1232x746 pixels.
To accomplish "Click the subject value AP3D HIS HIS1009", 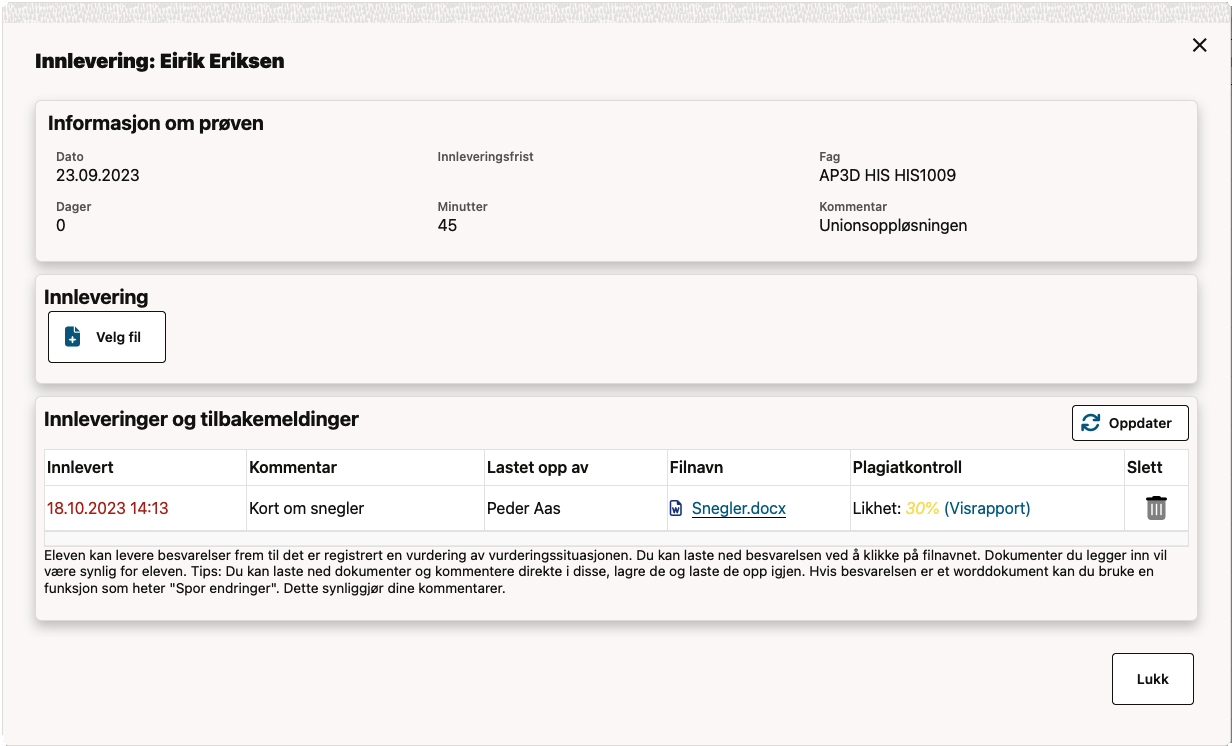I will (x=886, y=175).
